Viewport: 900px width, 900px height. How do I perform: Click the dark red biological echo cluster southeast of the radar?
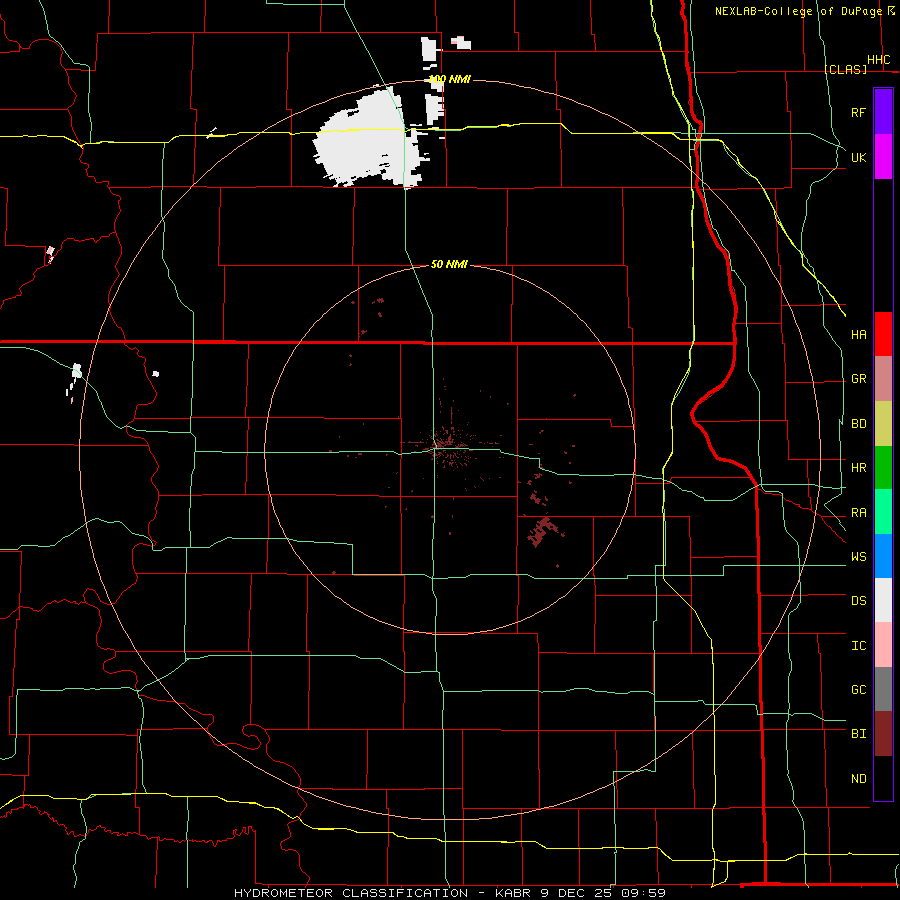(x=541, y=531)
